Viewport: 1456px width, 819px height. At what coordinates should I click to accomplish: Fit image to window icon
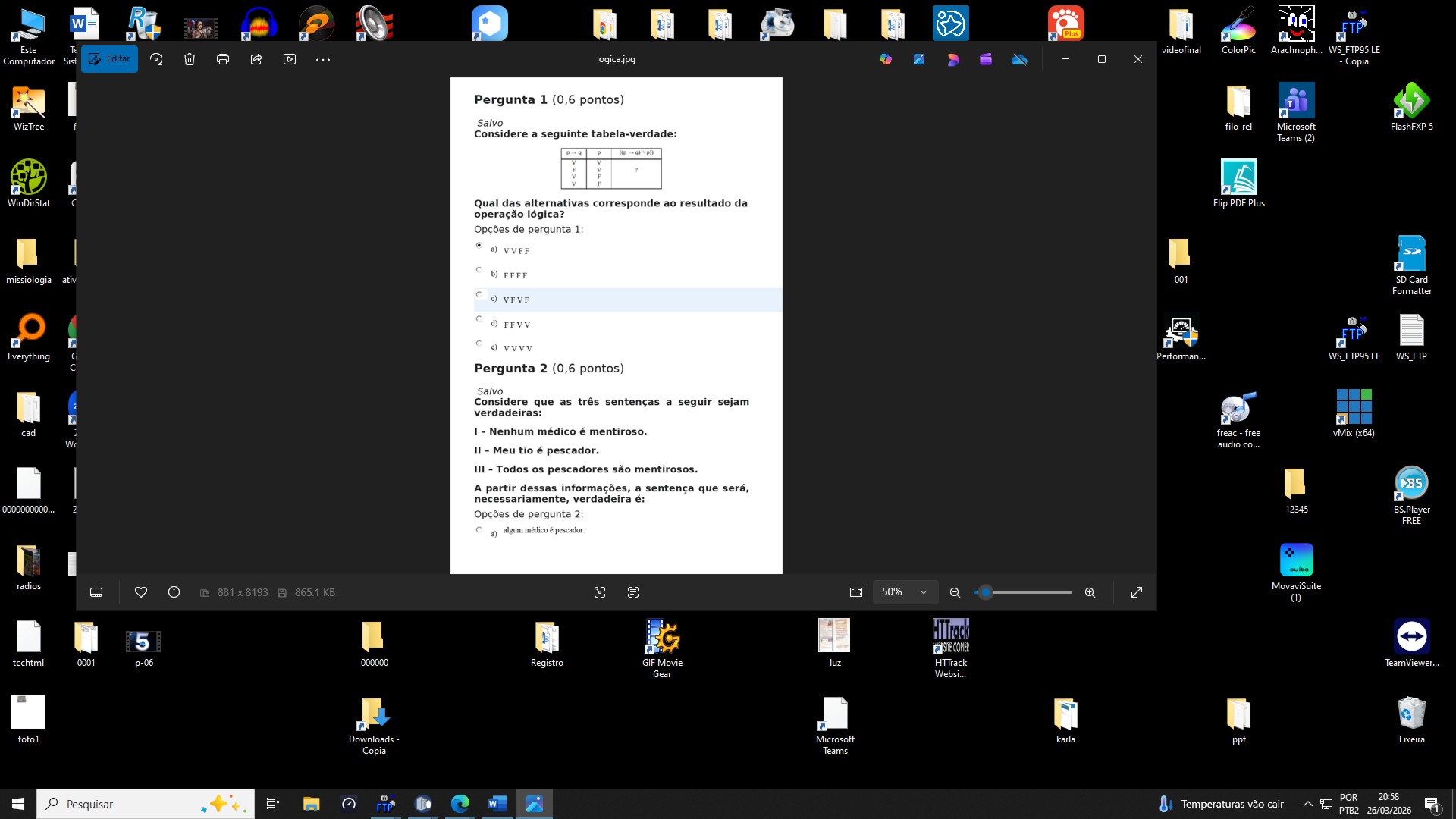coord(856,592)
